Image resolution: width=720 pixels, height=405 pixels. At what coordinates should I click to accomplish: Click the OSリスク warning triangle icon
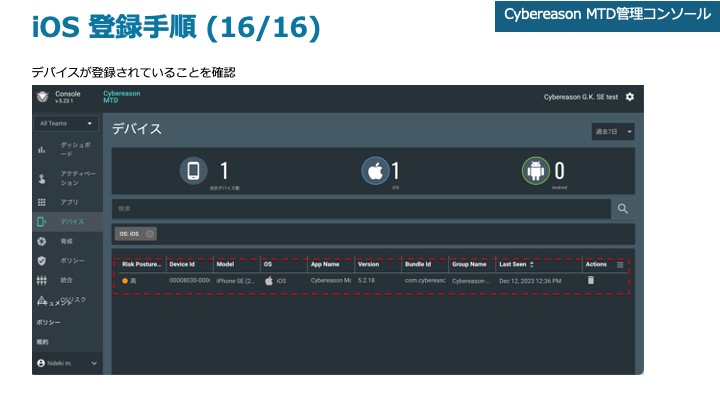(42, 300)
